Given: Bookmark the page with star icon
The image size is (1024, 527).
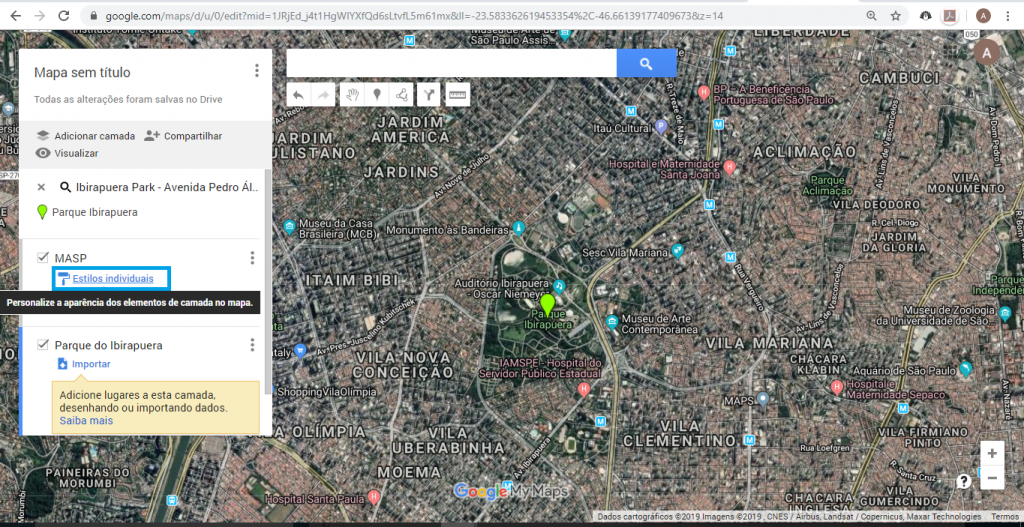Looking at the screenshot, I should (895, 16).
